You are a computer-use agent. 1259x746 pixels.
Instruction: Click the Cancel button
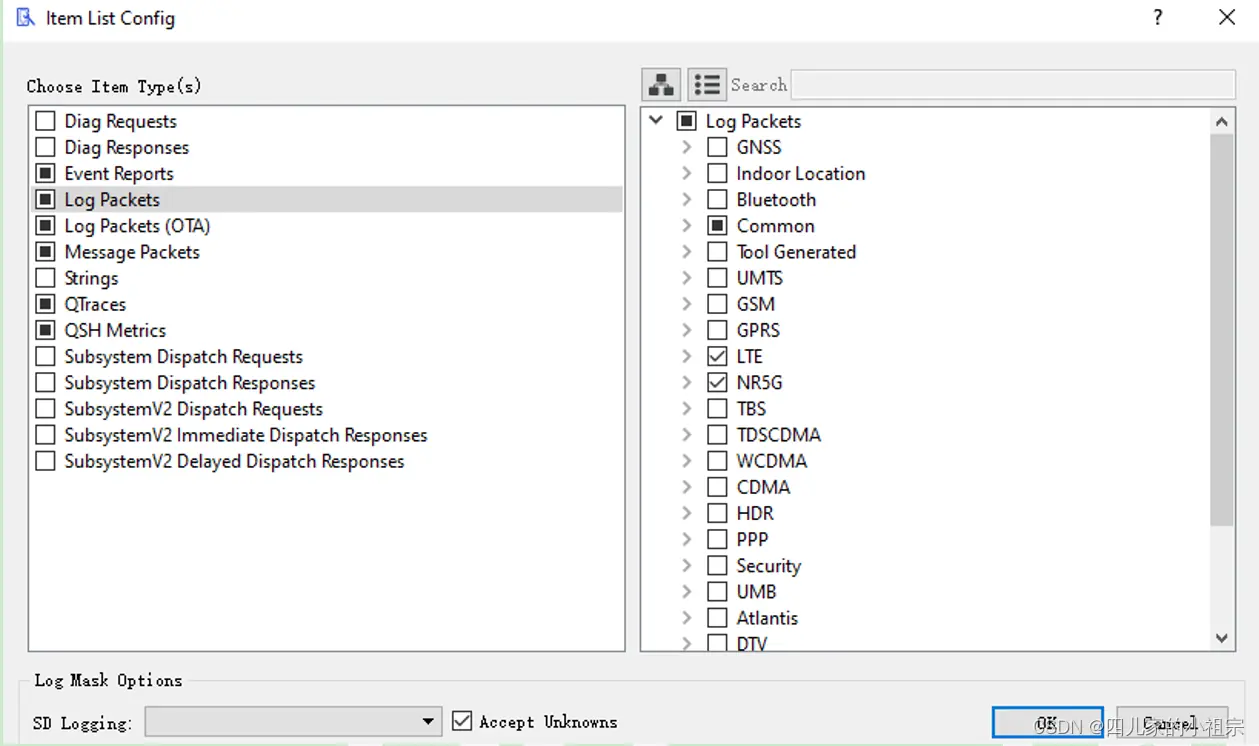[1172, 723]
